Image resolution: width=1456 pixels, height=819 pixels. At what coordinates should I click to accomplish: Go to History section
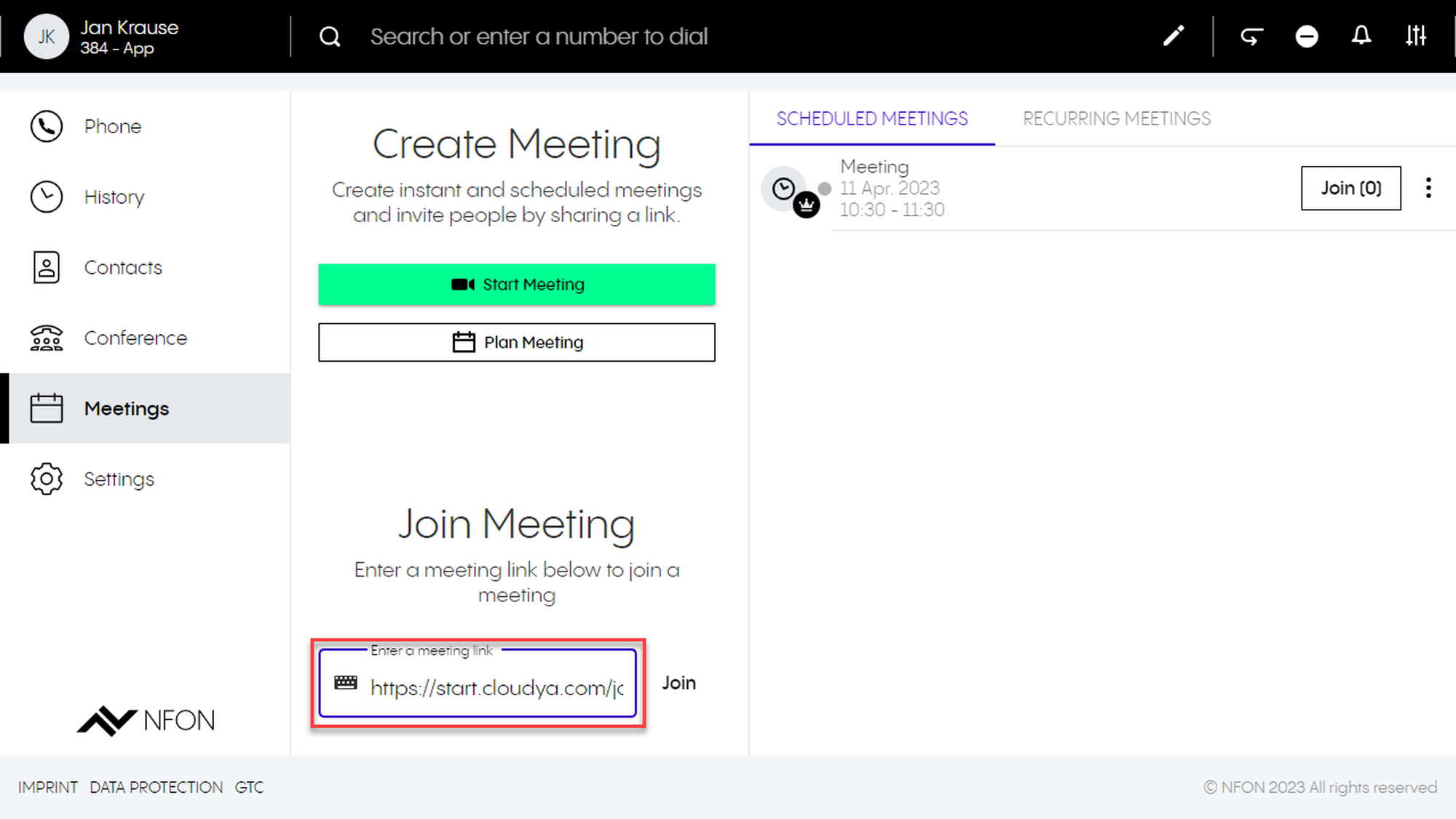tap(114, 197)
